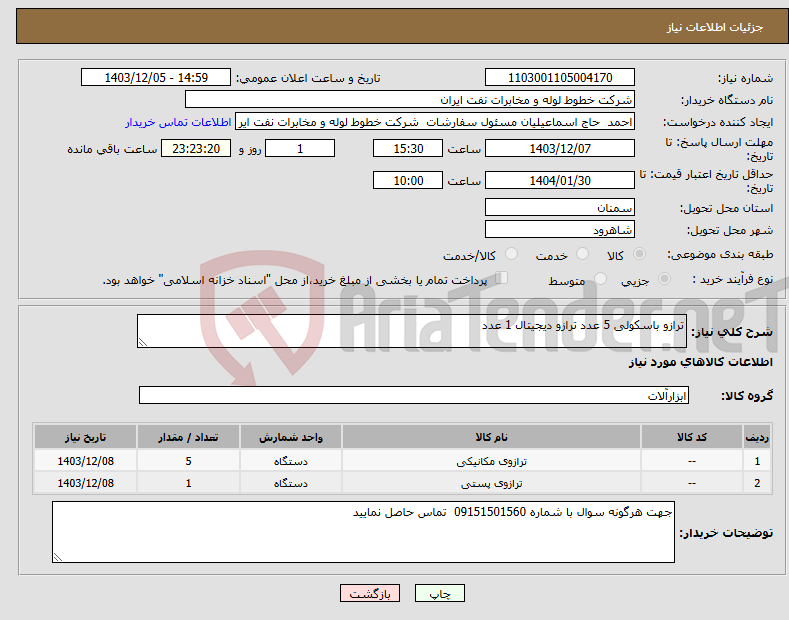Click the ردیف column header
This screenshot has width=789, height=620.
(x=757, y=437)
